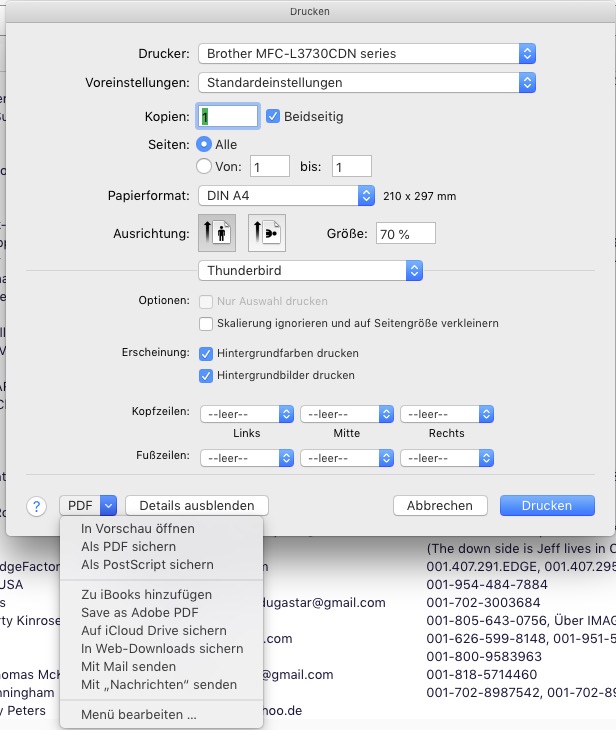Click the Abbrechen button

[x=440, y=506]
